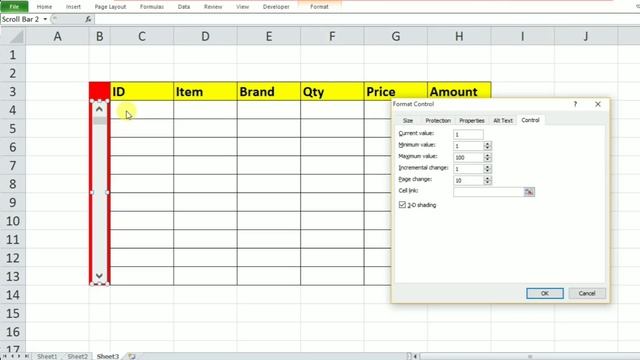The width and height of the screenshot is (640, 360).
Task: Toggle the 3-D shading checkbox
Action: (402, 204)
